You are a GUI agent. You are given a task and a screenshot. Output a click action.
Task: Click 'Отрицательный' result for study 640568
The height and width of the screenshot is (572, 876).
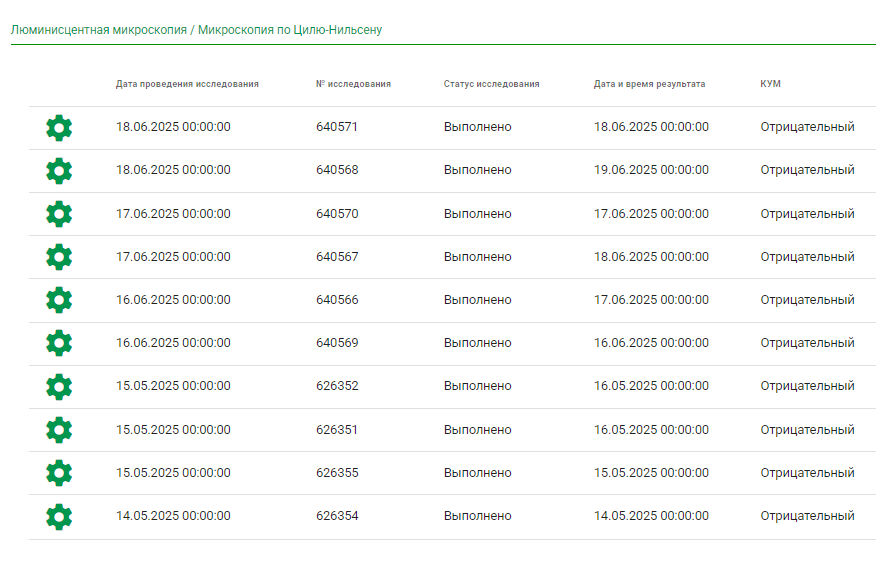(807, 170)
